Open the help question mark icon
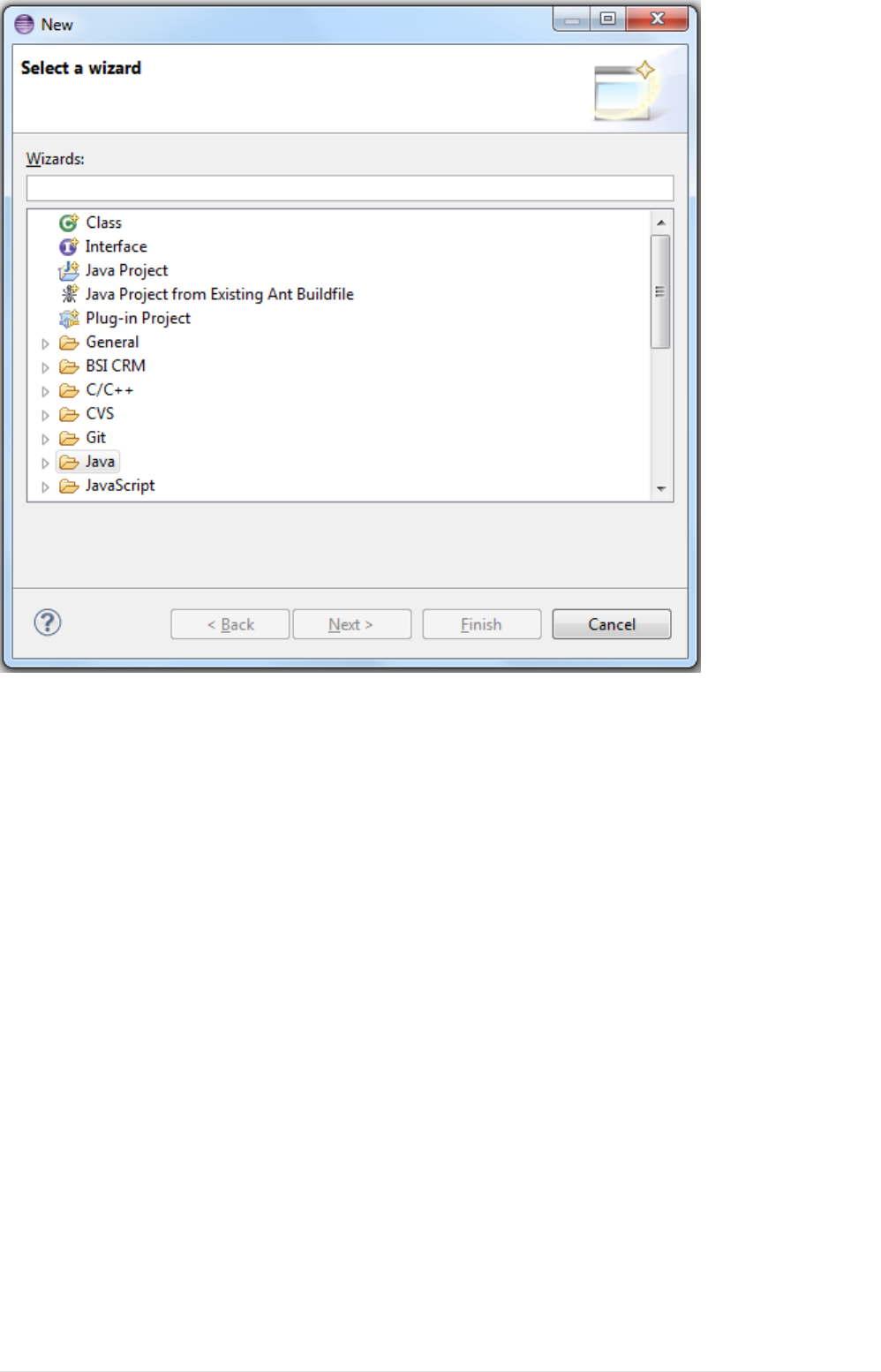Screen dimensions: 881x1372 48,622
